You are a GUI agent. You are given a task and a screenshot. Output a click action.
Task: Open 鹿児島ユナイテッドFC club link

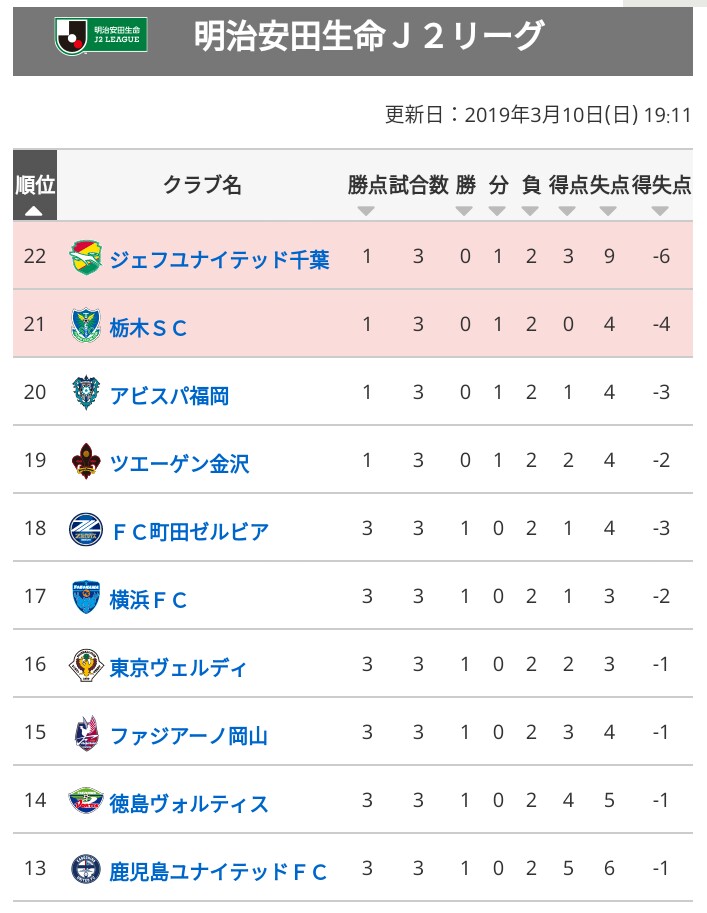pyautogui.click(x=218, y=871)
